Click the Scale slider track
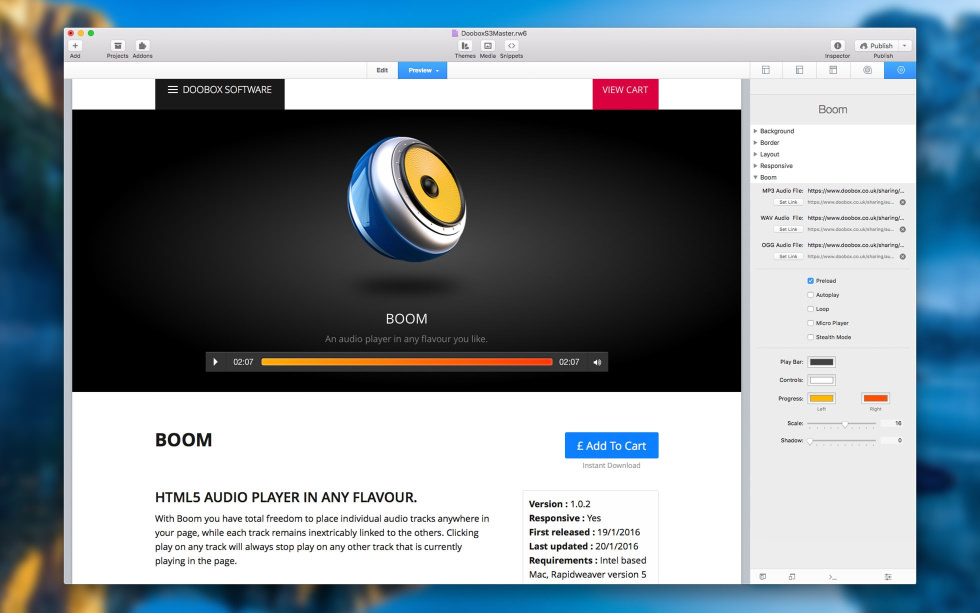 coord(841,424)
